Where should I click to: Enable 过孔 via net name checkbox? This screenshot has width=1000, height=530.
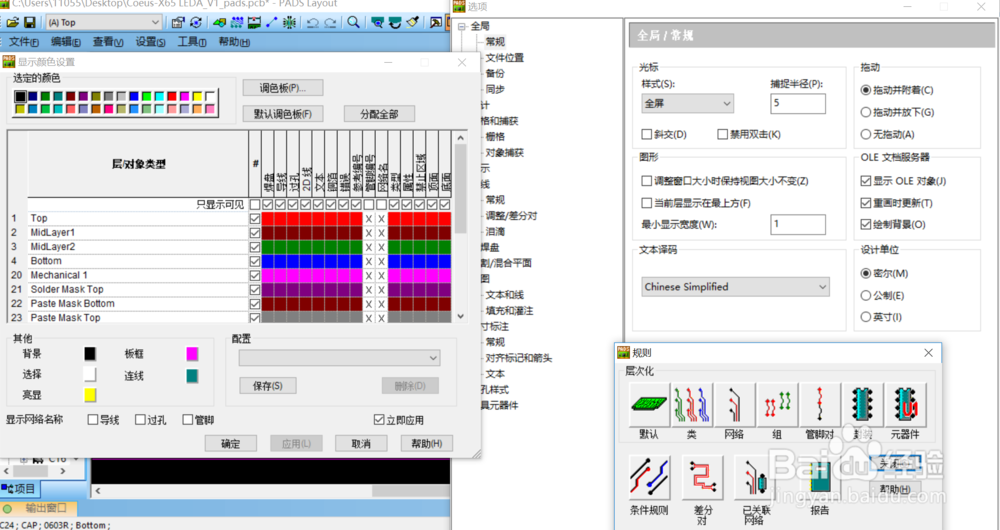coord(140,420)
